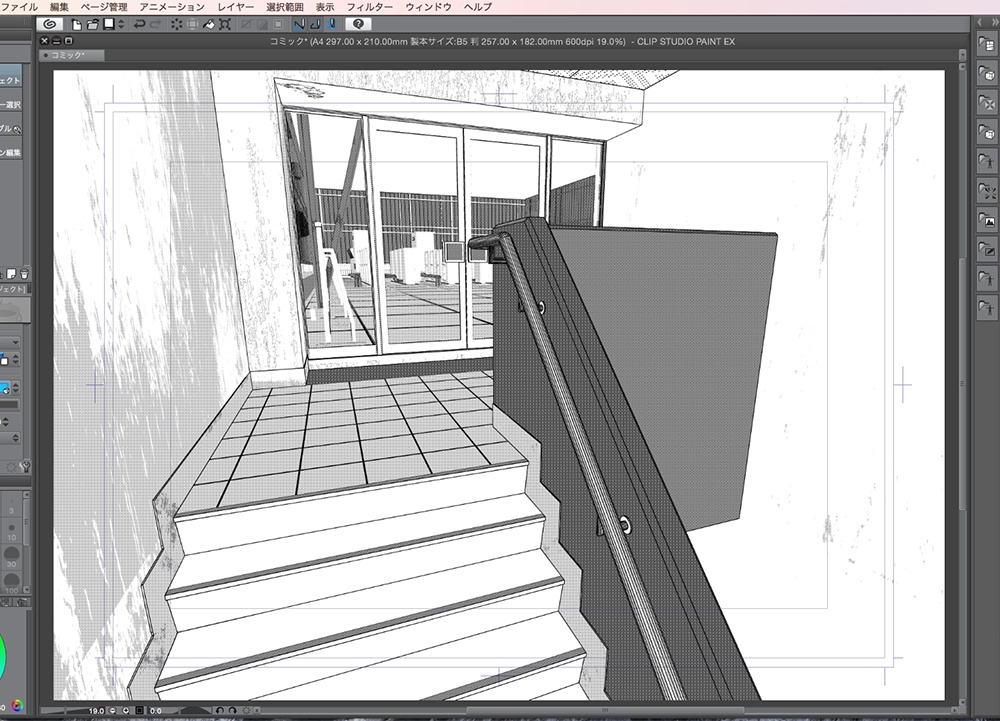Enable the snap to grid toggle
The image size is (1000, 721).
point(332,24)
